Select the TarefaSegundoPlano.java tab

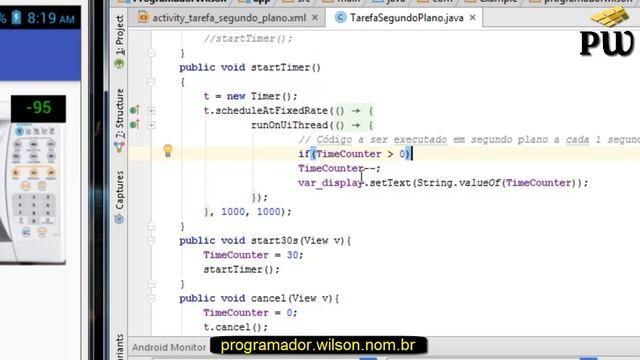point(406,18)
